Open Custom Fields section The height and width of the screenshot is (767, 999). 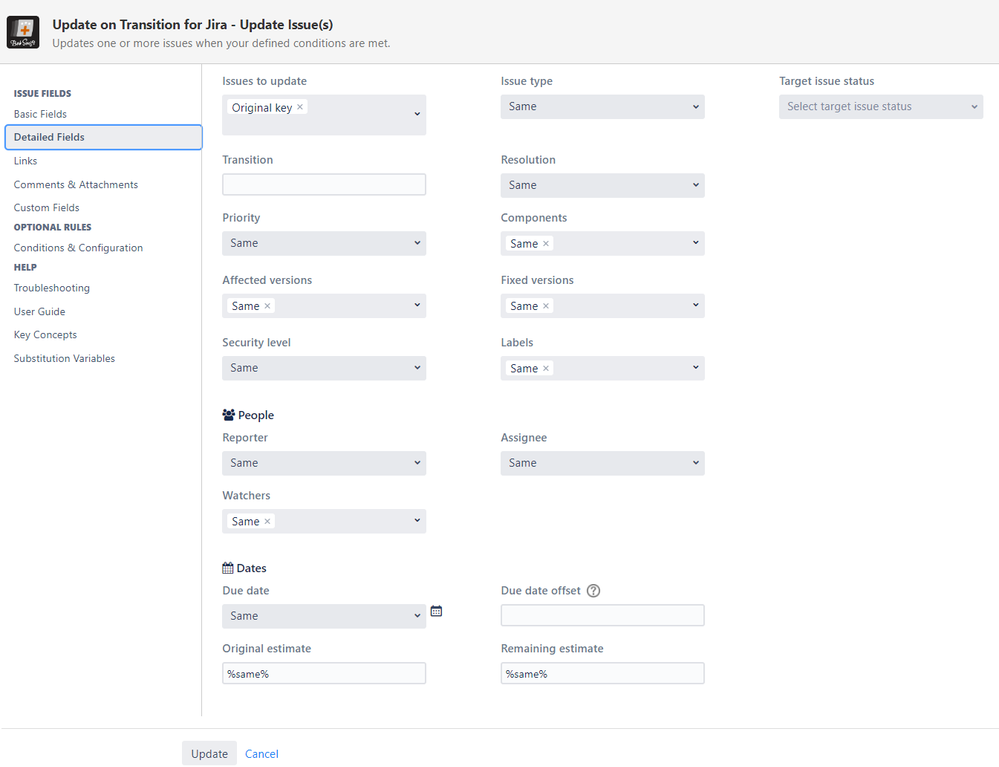coord(47,208)
